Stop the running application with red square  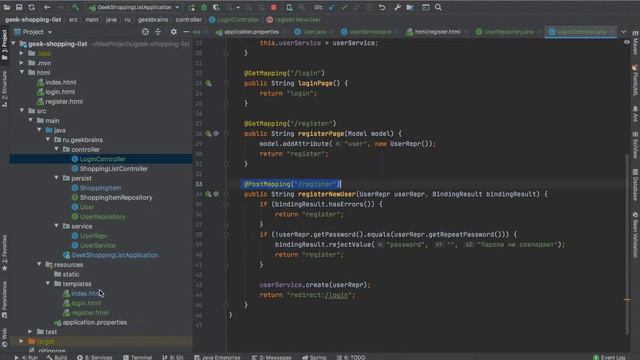click(274, 7)
